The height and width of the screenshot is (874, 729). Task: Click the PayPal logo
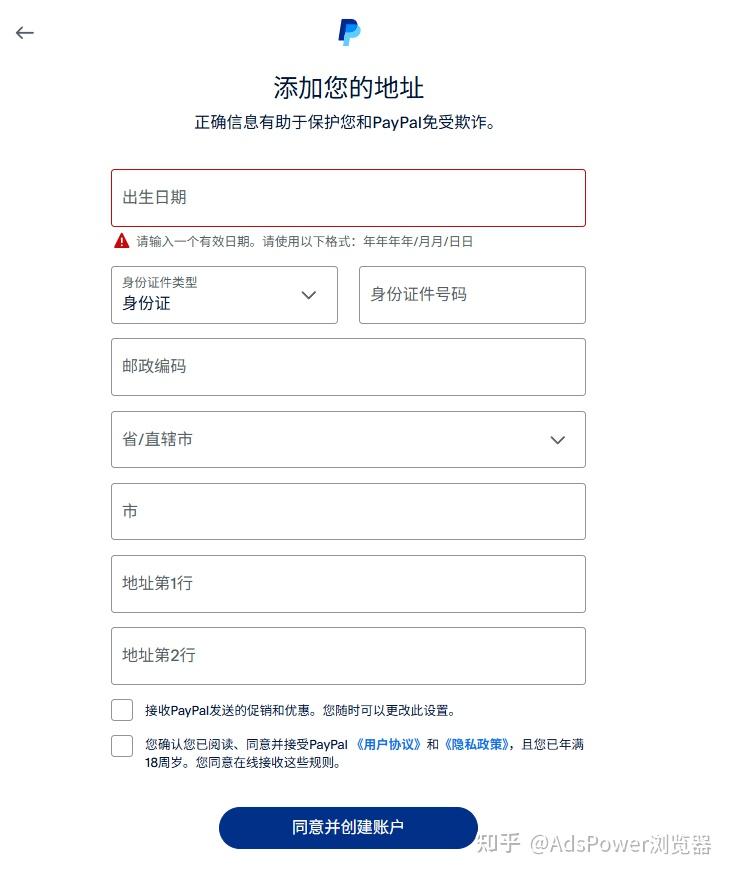349,33
